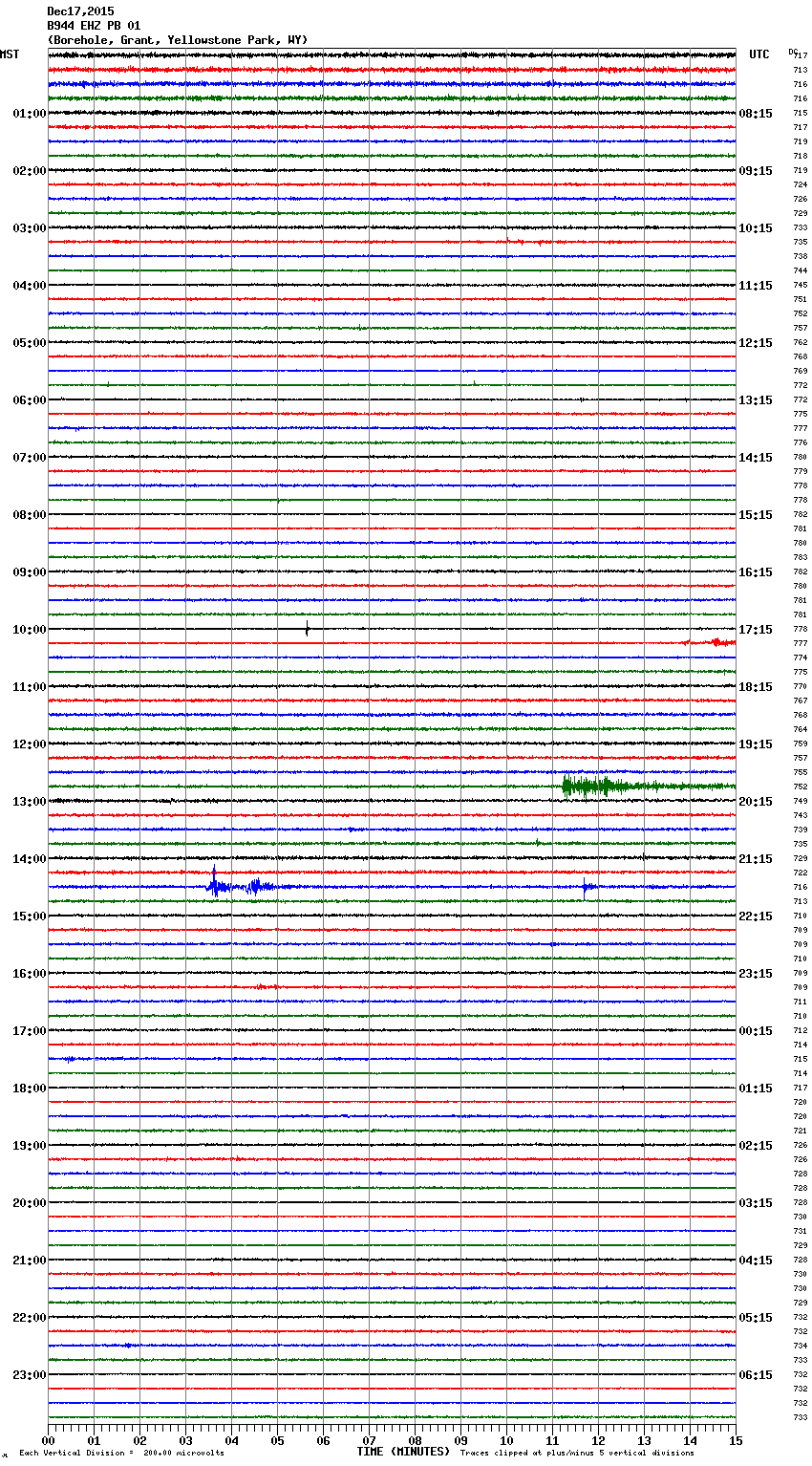This screenshot has height=1466, width=812.
Task: Select the 13:00 MST row label
Action: (30, 802)
